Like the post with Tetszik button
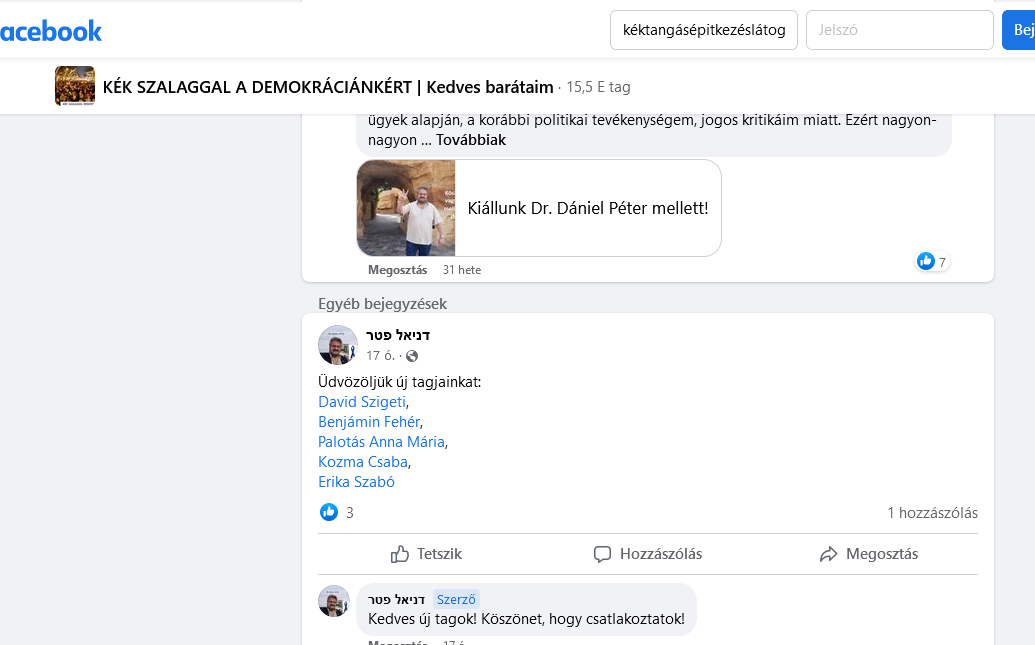Screen dimensions: 1035x645 tap(426, 554)
